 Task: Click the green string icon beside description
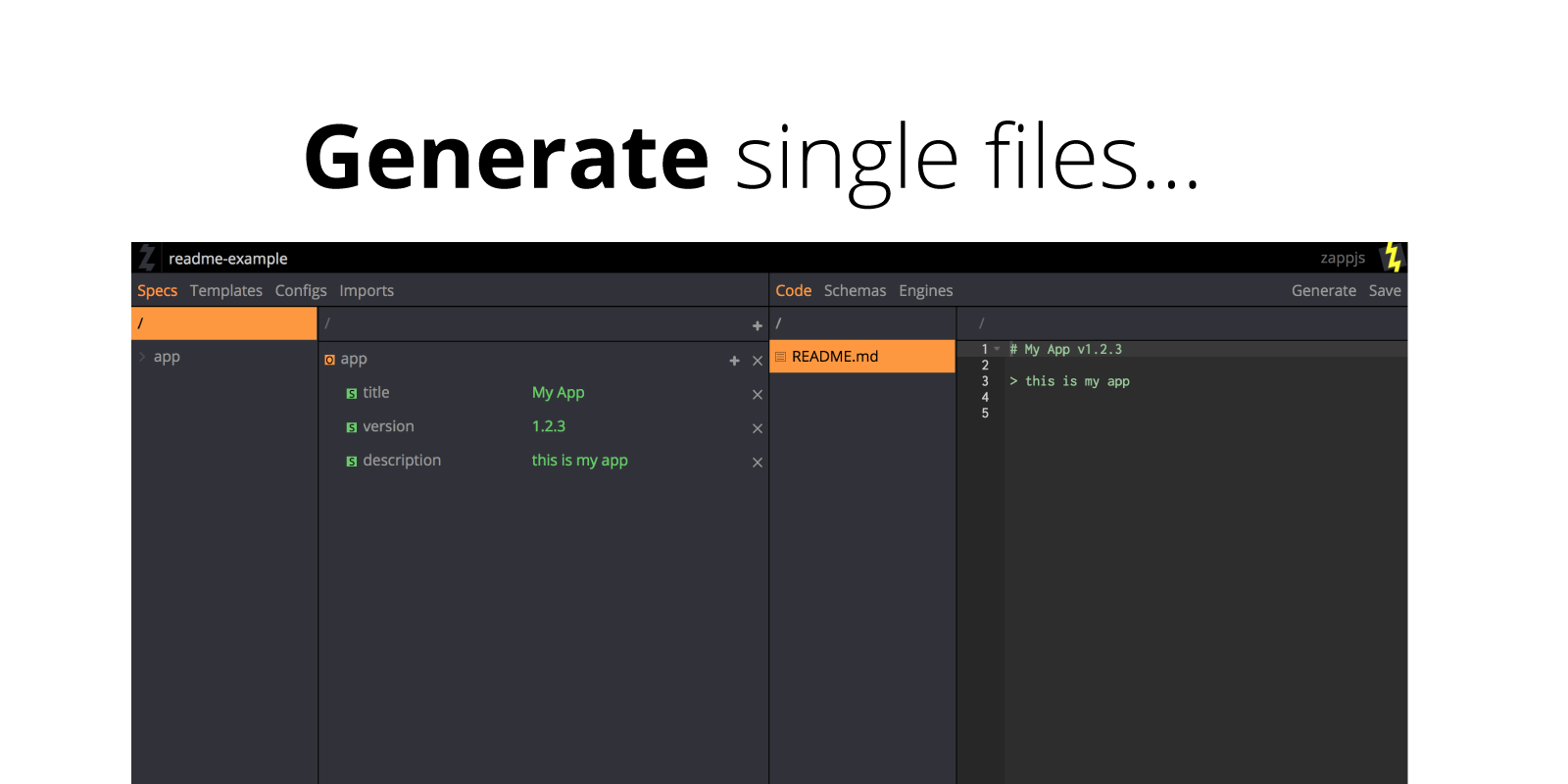click(351, 462)
